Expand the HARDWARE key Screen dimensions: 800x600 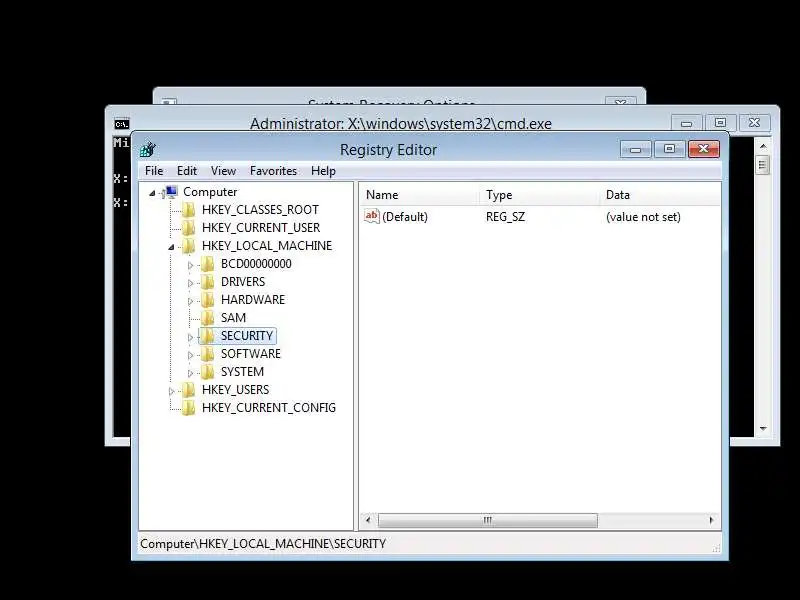pyautogui.click(x=190, y=301)
